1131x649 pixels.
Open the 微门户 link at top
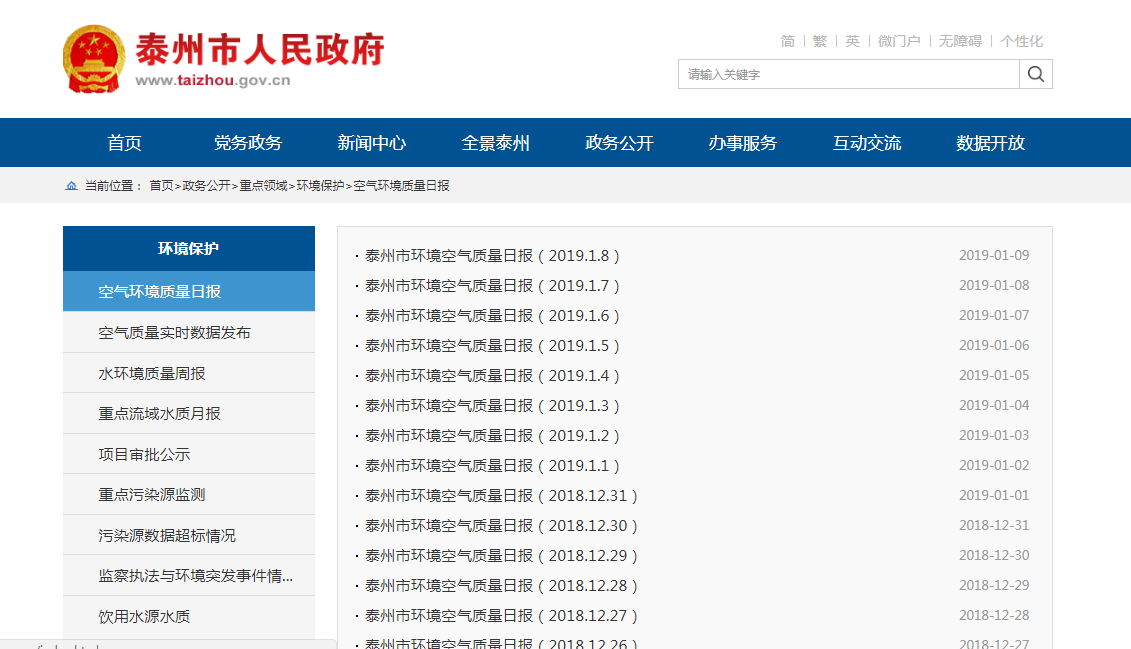(899, 41)
